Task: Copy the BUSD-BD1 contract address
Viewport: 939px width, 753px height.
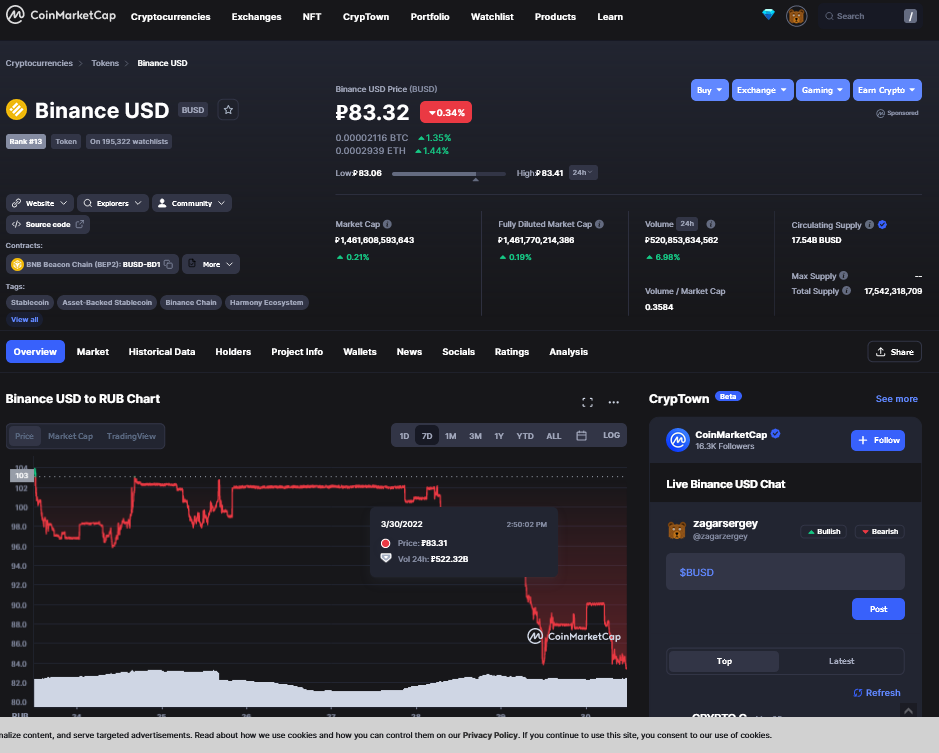Action: 169,264
